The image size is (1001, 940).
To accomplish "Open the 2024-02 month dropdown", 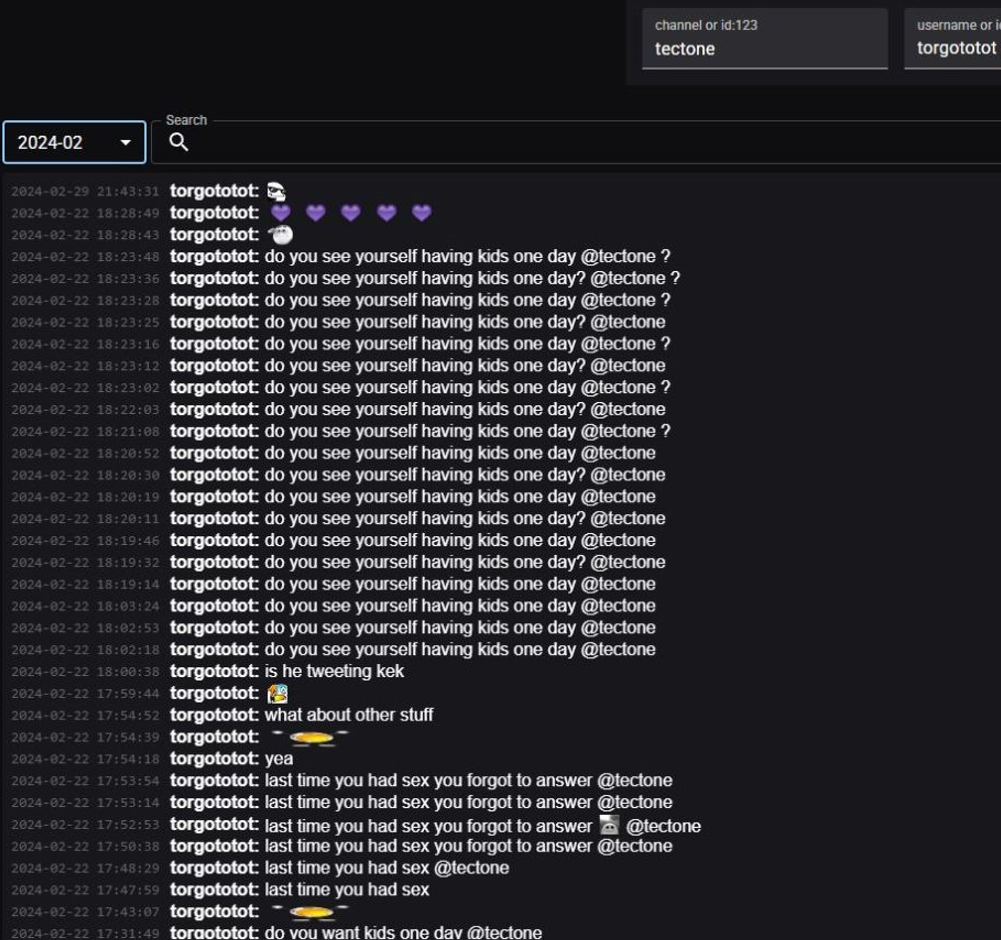I will [74, 142].
